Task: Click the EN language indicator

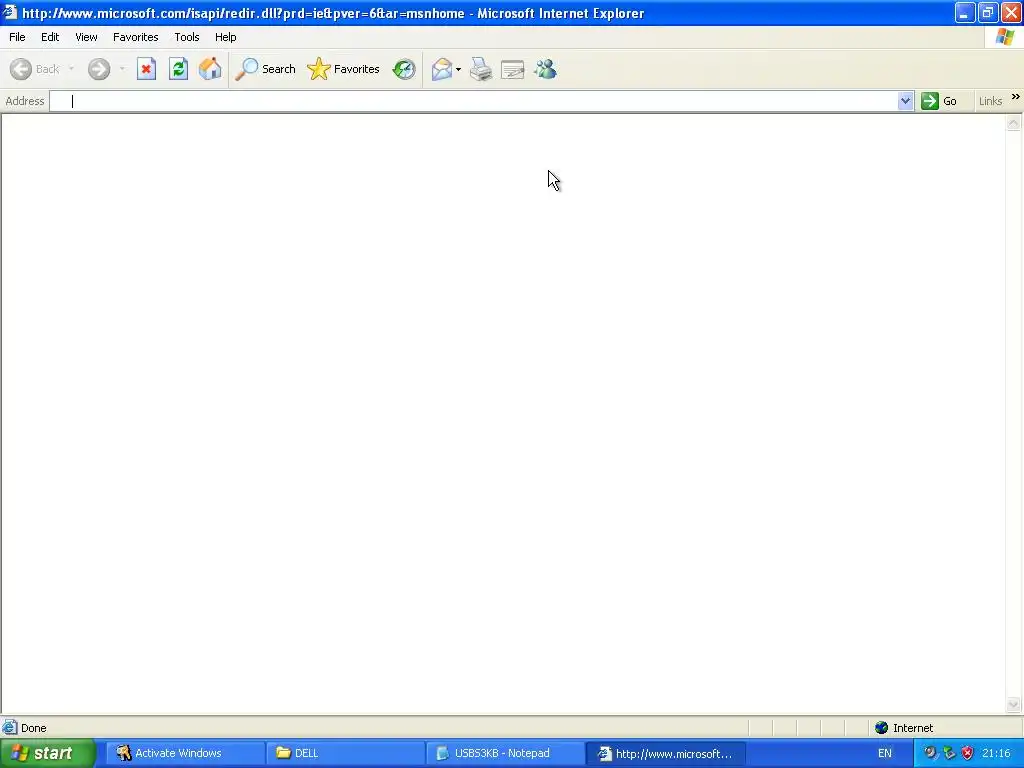Action: [884, 754]
